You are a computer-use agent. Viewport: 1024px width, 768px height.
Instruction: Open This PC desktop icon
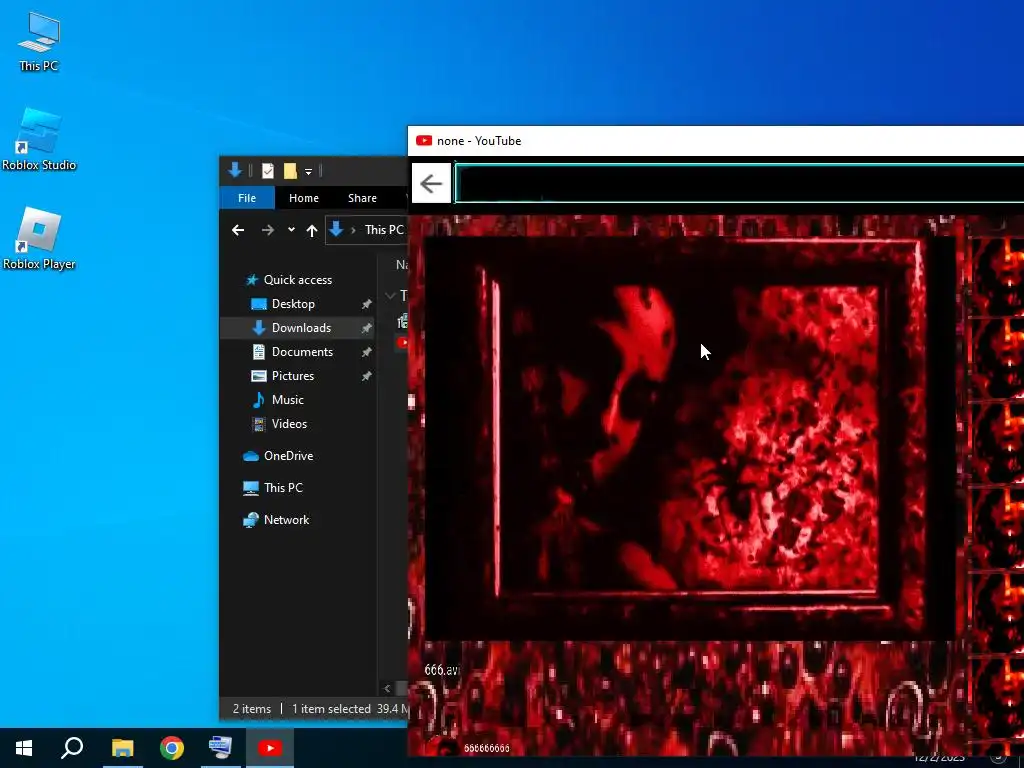[39, 41]
